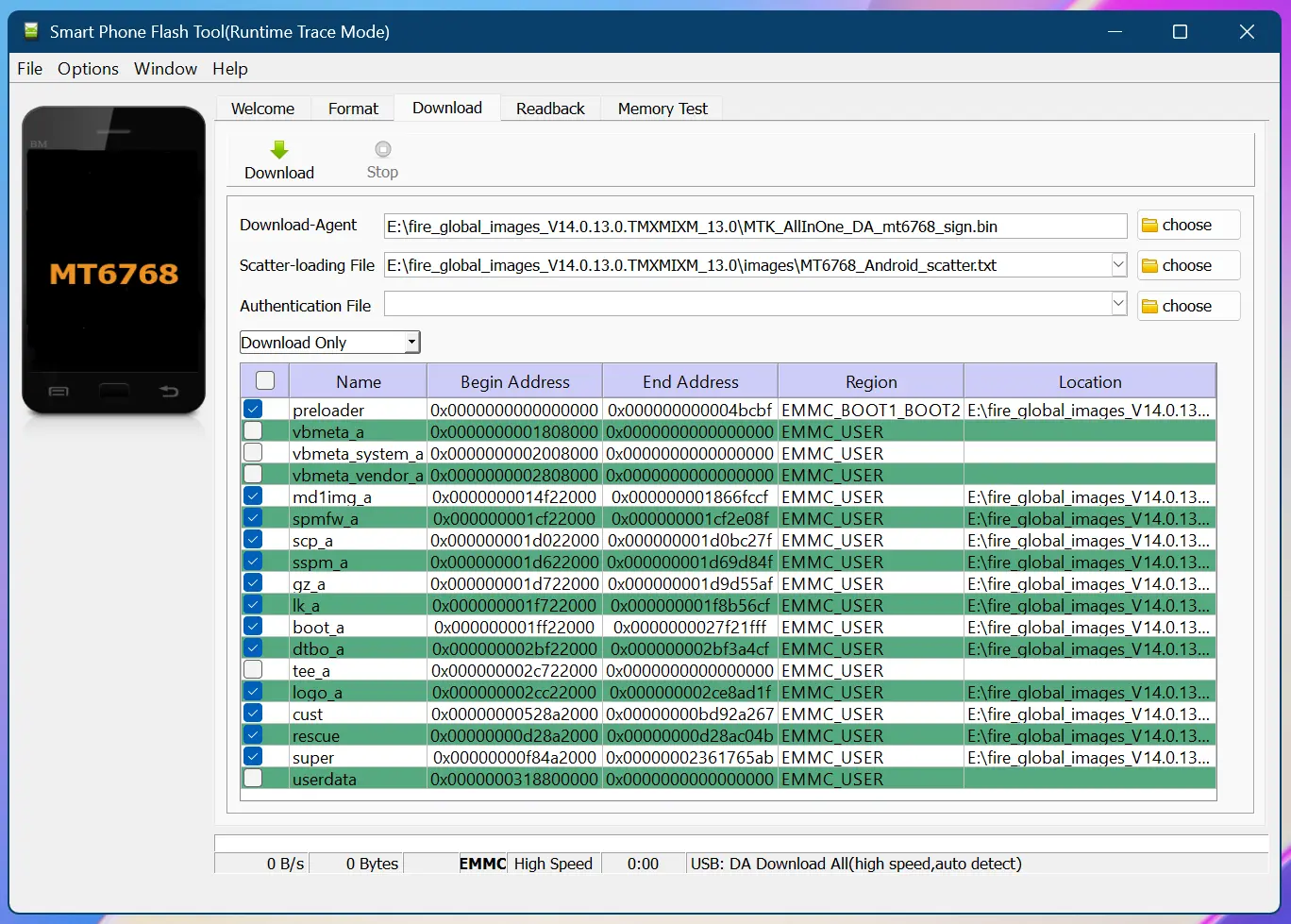Click the Stop circle icon
This screenshot has width=1291, height=924.
pyautogui.click(x=382, y=149)
